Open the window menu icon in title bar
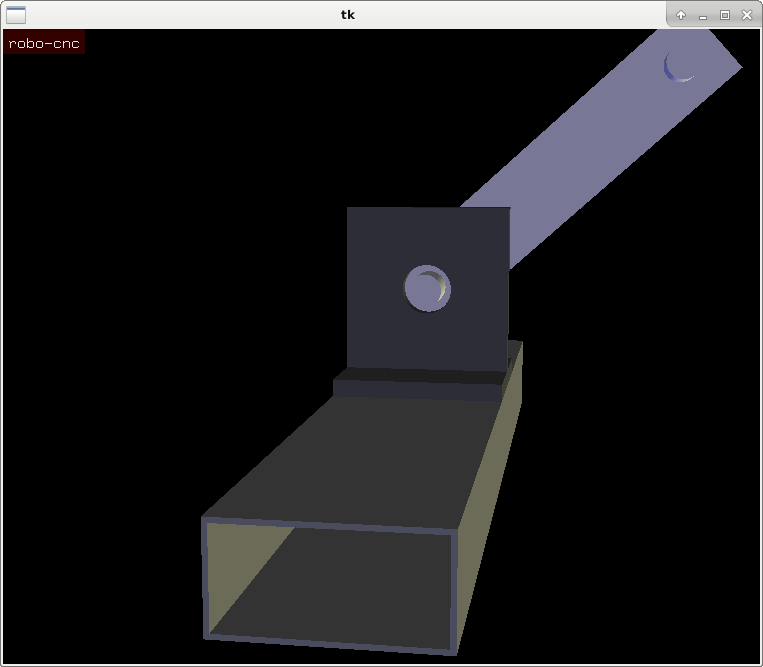Screen dimensions: 763x667 (x=16, y=15)
